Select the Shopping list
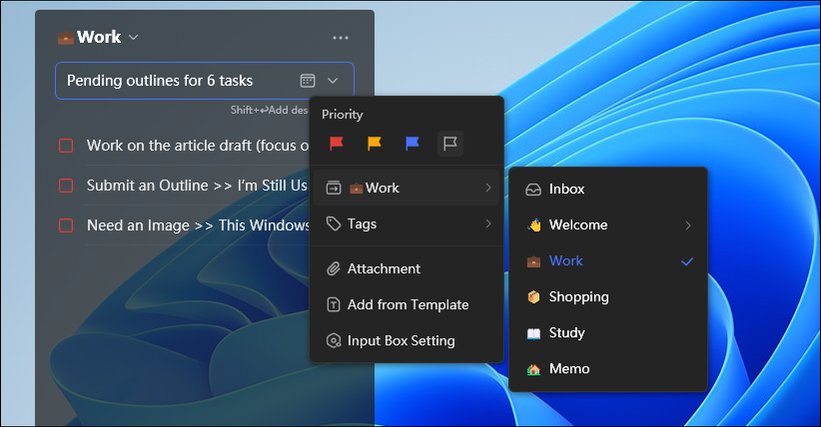This screenshot has height=427, width=821. pos(578,297)
